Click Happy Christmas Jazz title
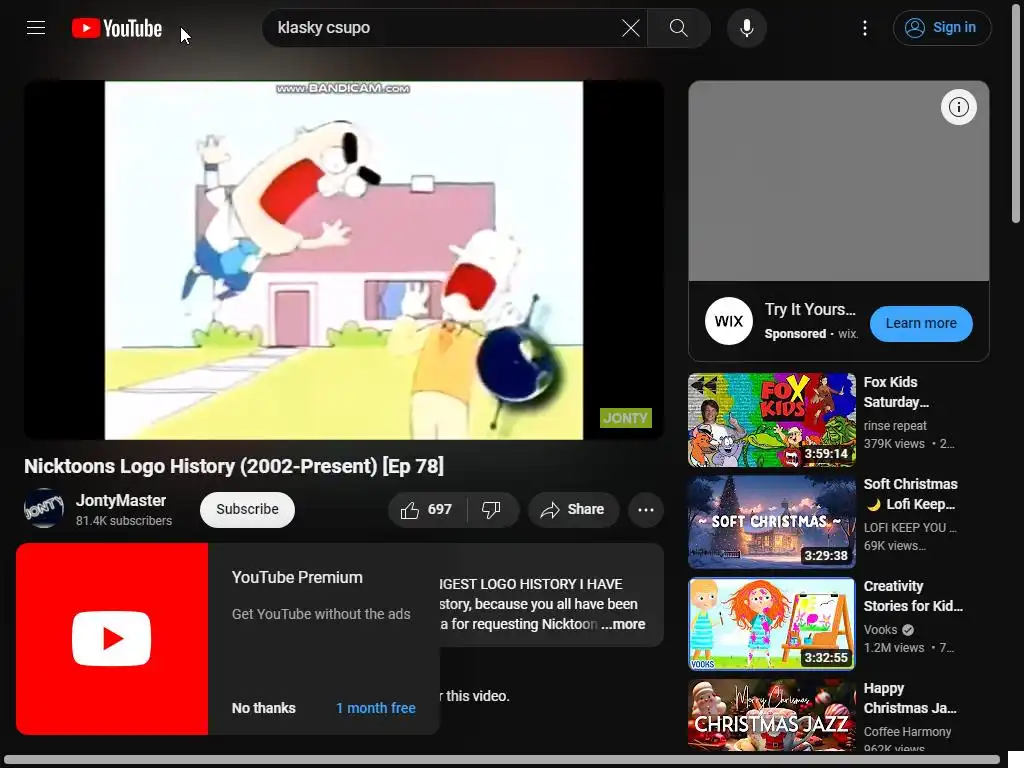1024x768 pixels. point(910,698)
